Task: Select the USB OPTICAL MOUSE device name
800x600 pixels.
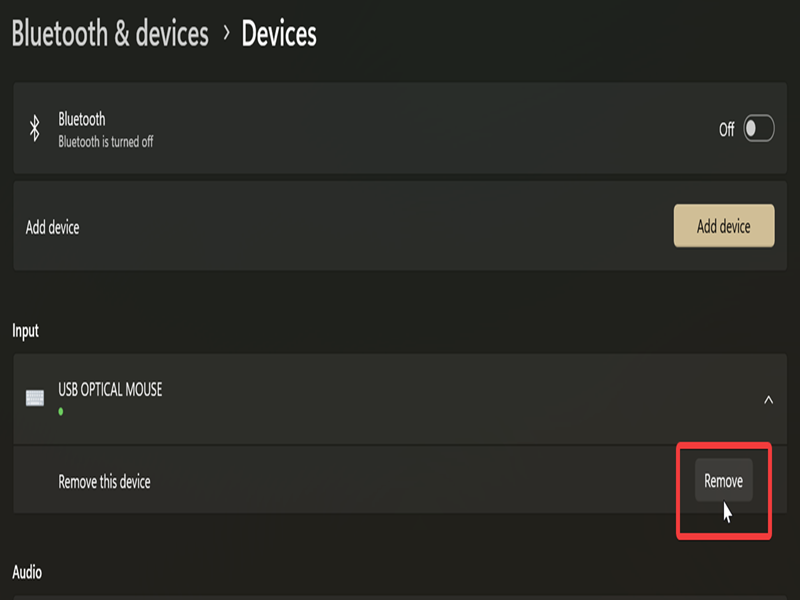Action: click(110, 389)
